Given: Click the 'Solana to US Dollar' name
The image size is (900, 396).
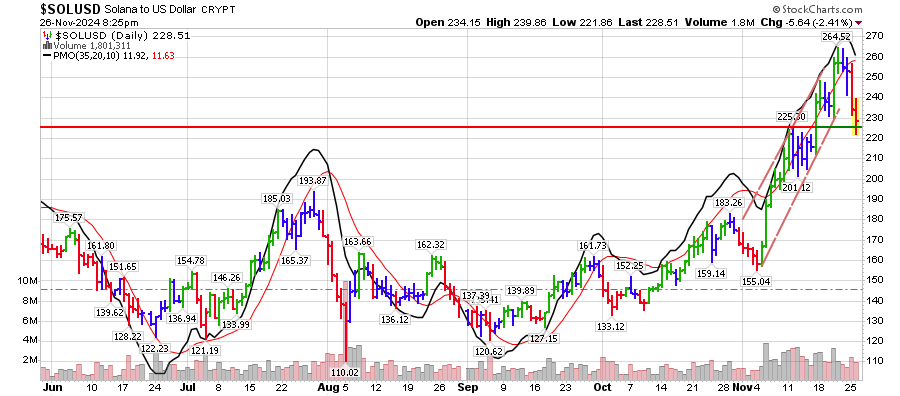Looking at the screenshot, I should click(x=151, y=10).
